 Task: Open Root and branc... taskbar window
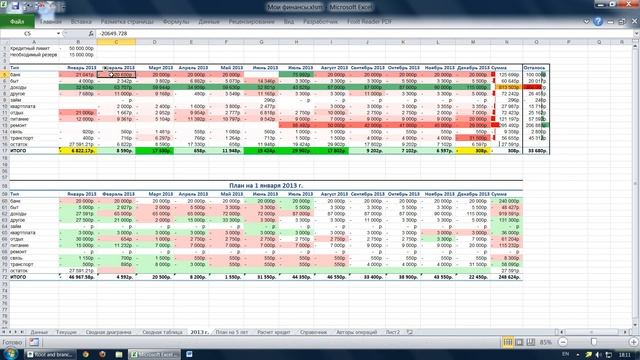[51, 354]
